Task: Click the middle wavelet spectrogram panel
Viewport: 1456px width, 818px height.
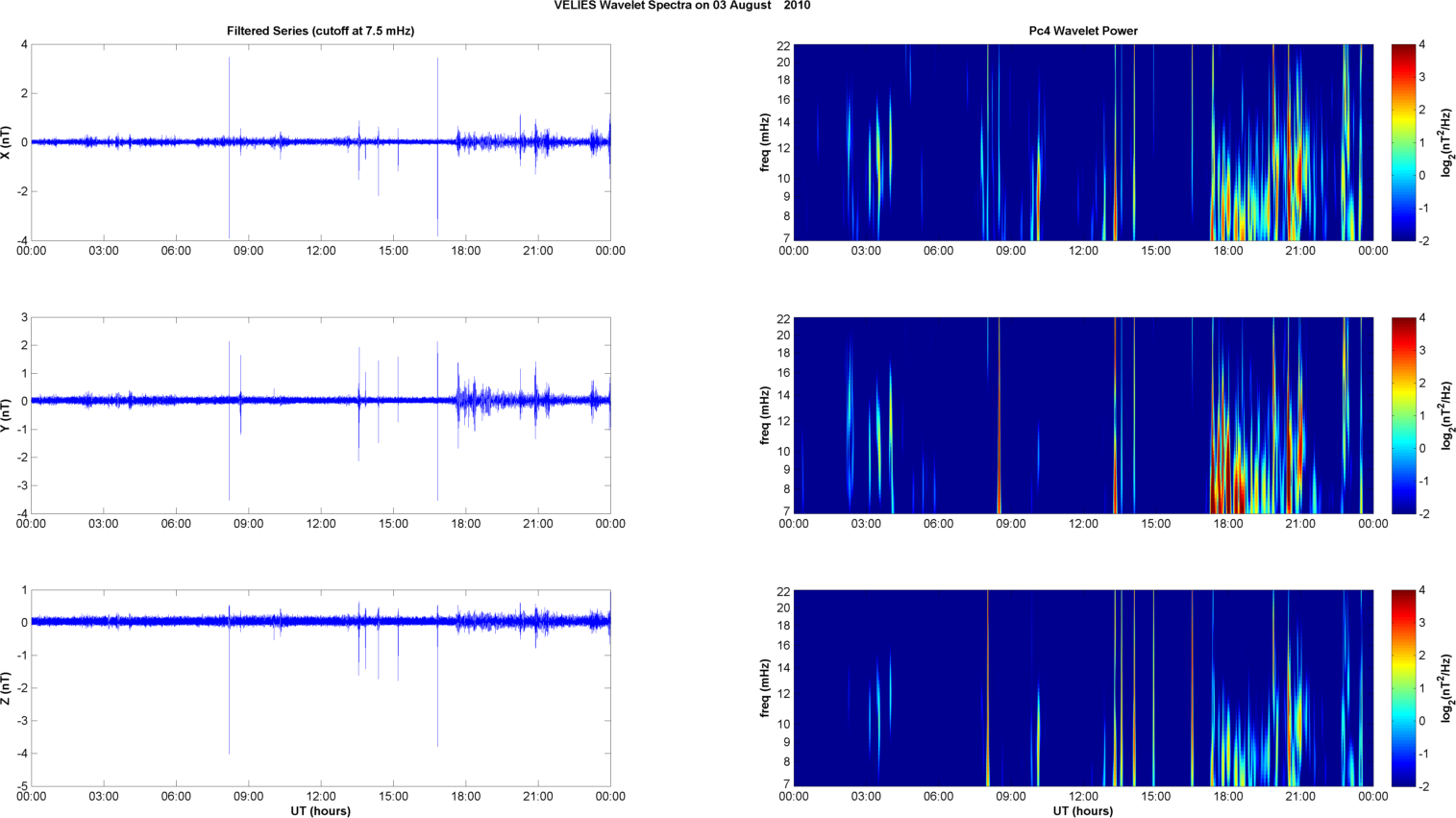Action: [1083, 415]
